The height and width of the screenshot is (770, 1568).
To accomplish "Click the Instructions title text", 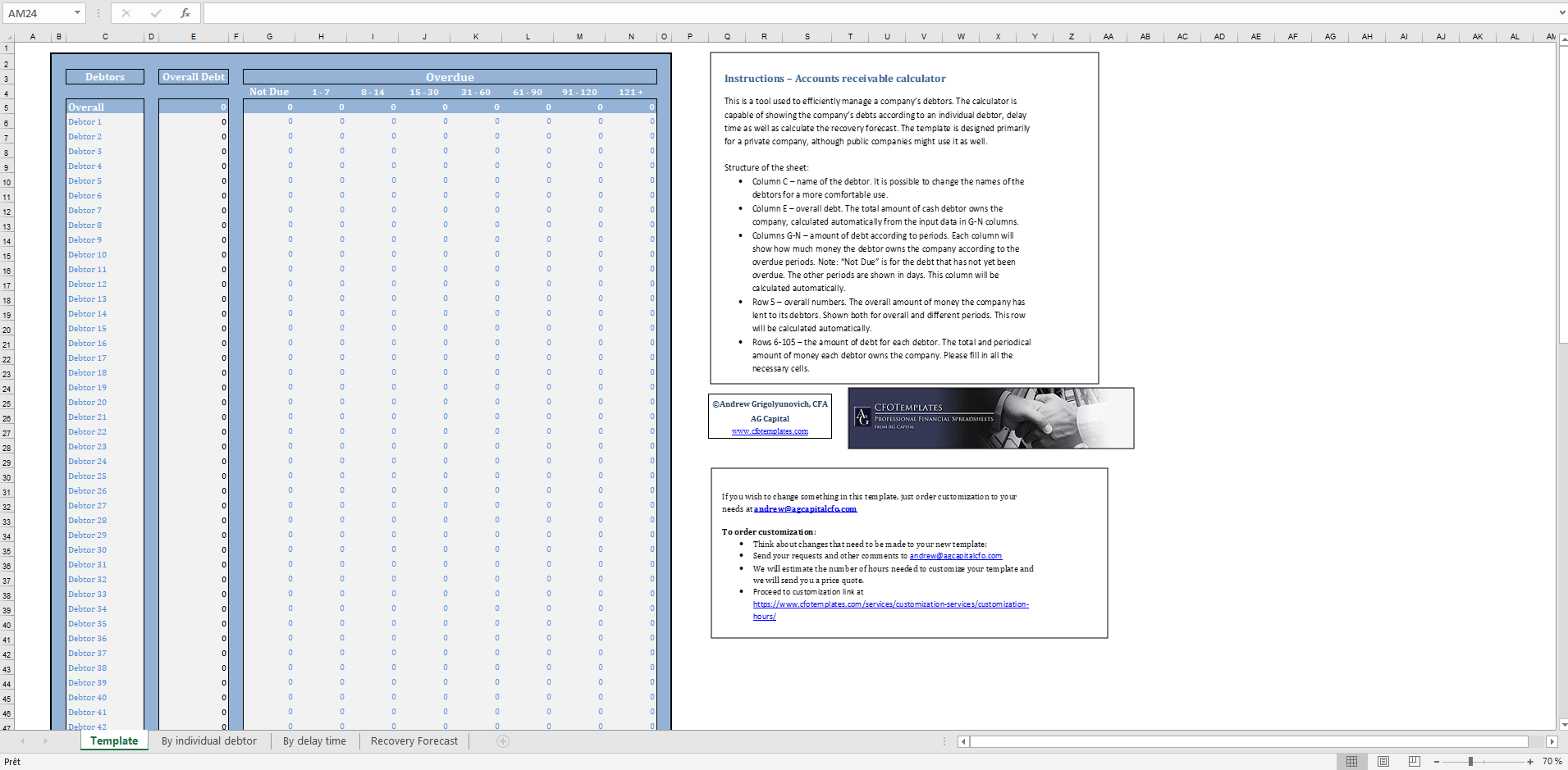I will [x=834, y=79].
